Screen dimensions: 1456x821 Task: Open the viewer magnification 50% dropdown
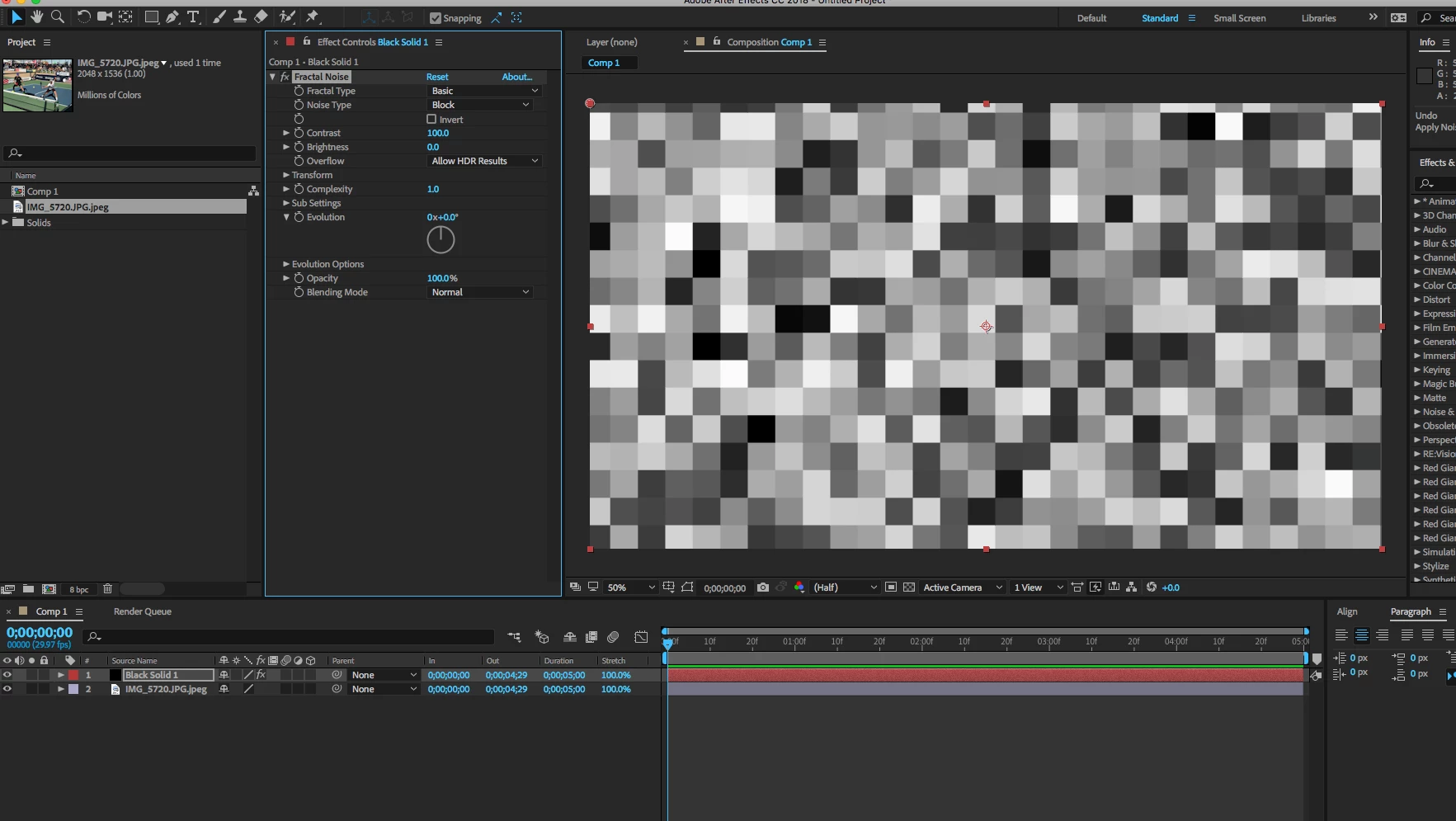[631, 587]
